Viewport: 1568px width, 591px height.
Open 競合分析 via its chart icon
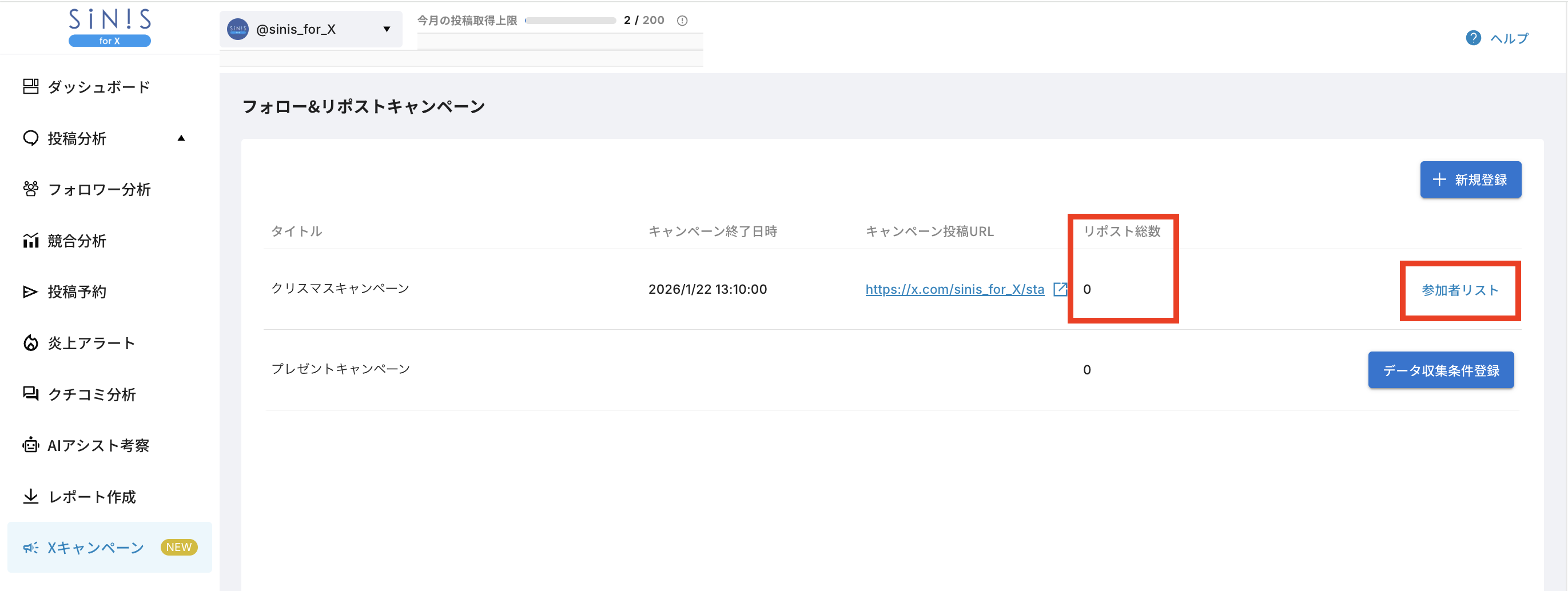(x=31, y=241)
